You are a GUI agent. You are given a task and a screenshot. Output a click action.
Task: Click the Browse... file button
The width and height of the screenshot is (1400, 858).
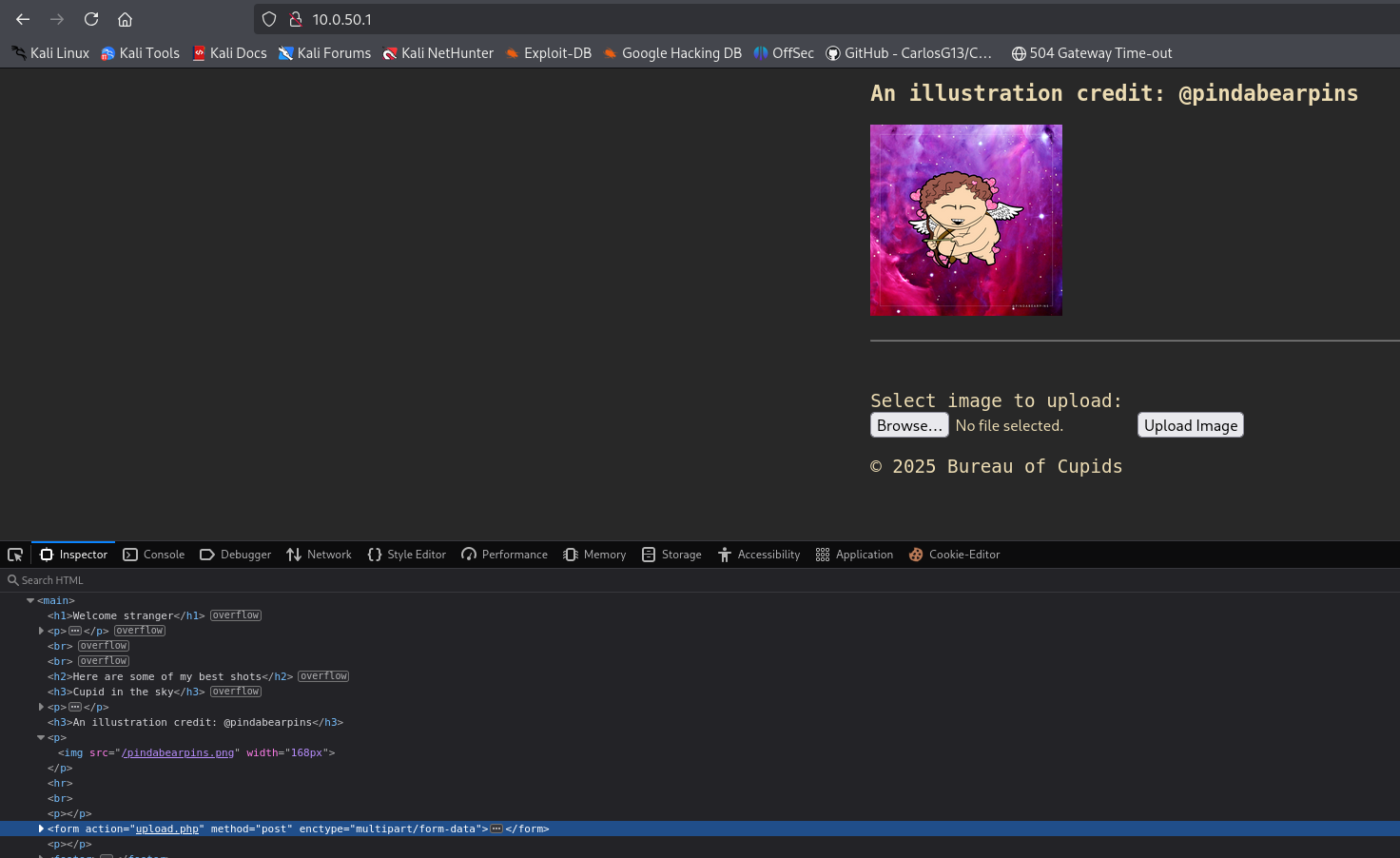click(909, 425)
